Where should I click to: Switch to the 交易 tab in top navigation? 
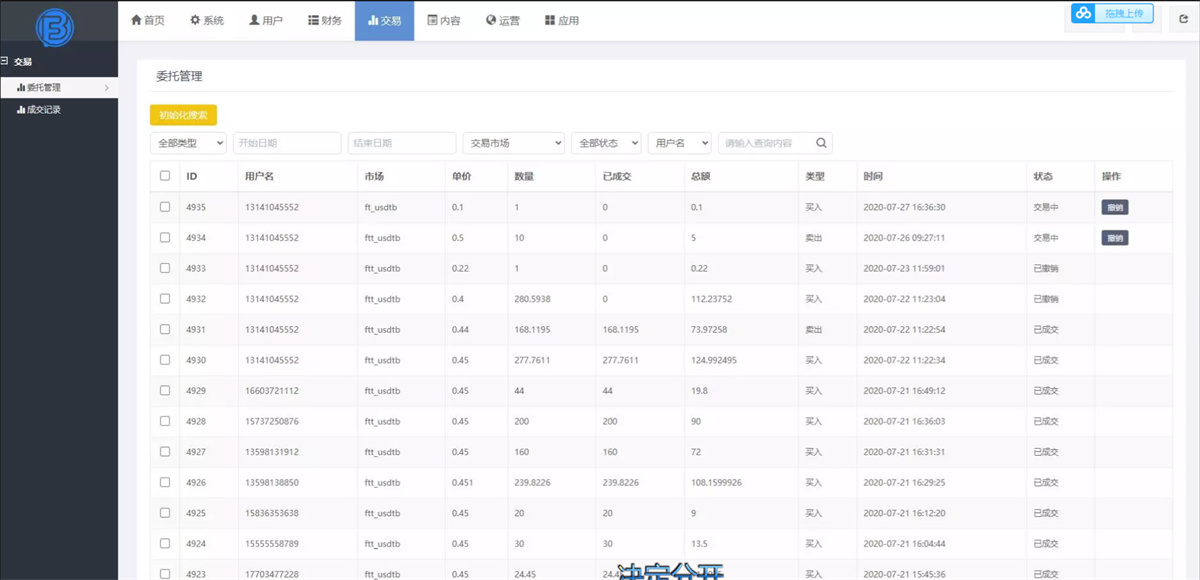point(384,19)
